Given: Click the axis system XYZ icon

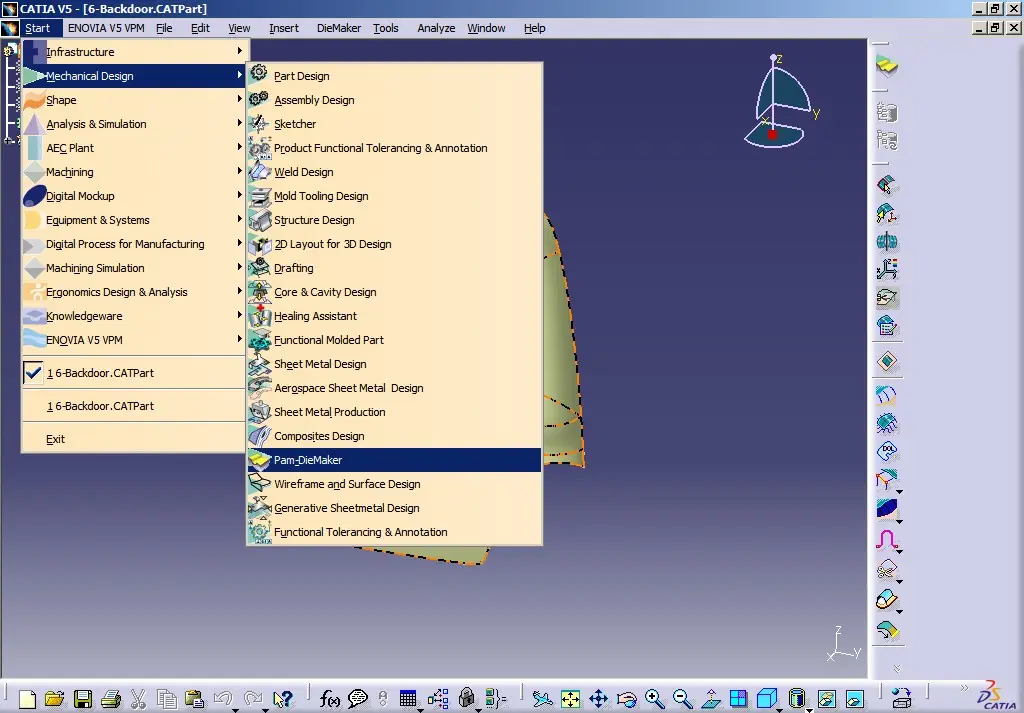Looking at the screenshot, I should pos(887,269).
